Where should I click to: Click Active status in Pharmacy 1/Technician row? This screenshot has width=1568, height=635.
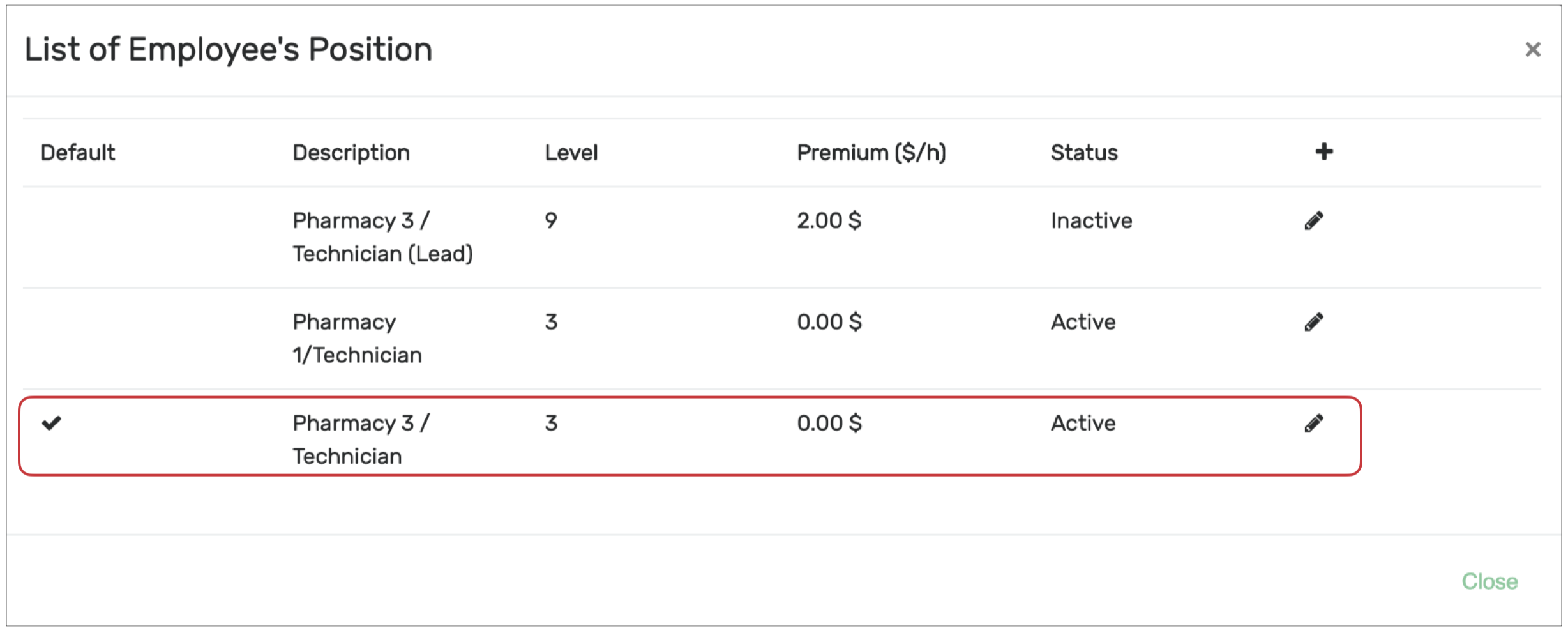[x=1083, y=322]
